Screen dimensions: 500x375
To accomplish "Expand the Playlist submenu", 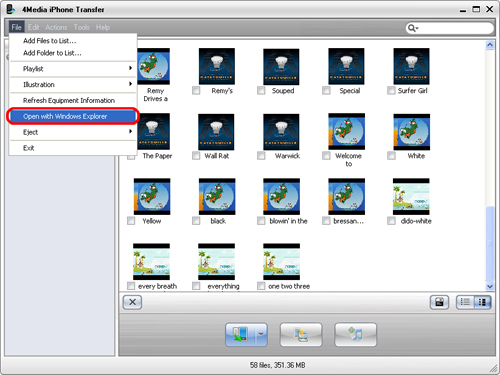I will click(73, 69).
